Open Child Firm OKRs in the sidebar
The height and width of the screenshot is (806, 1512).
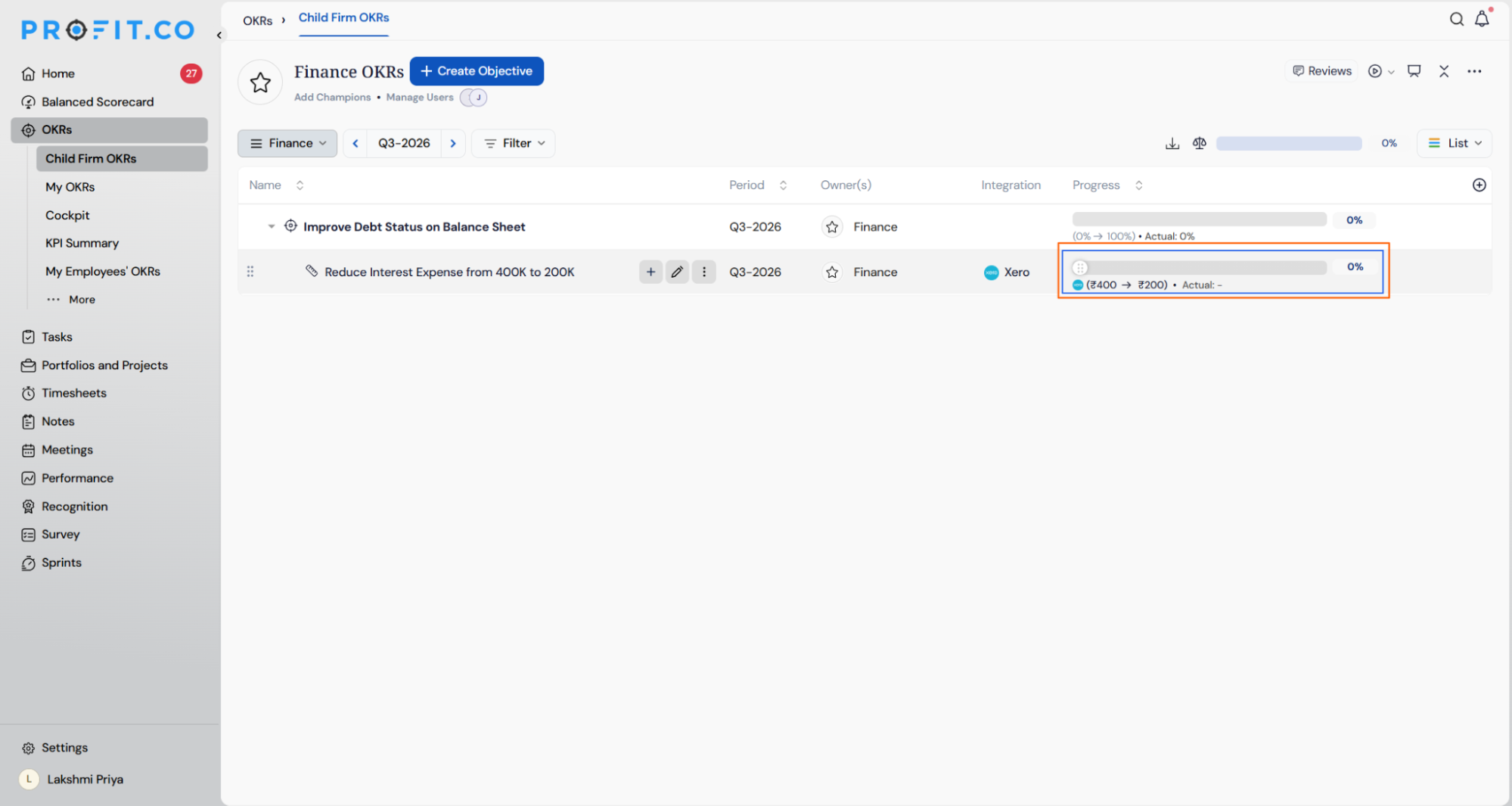pos(122,158)
